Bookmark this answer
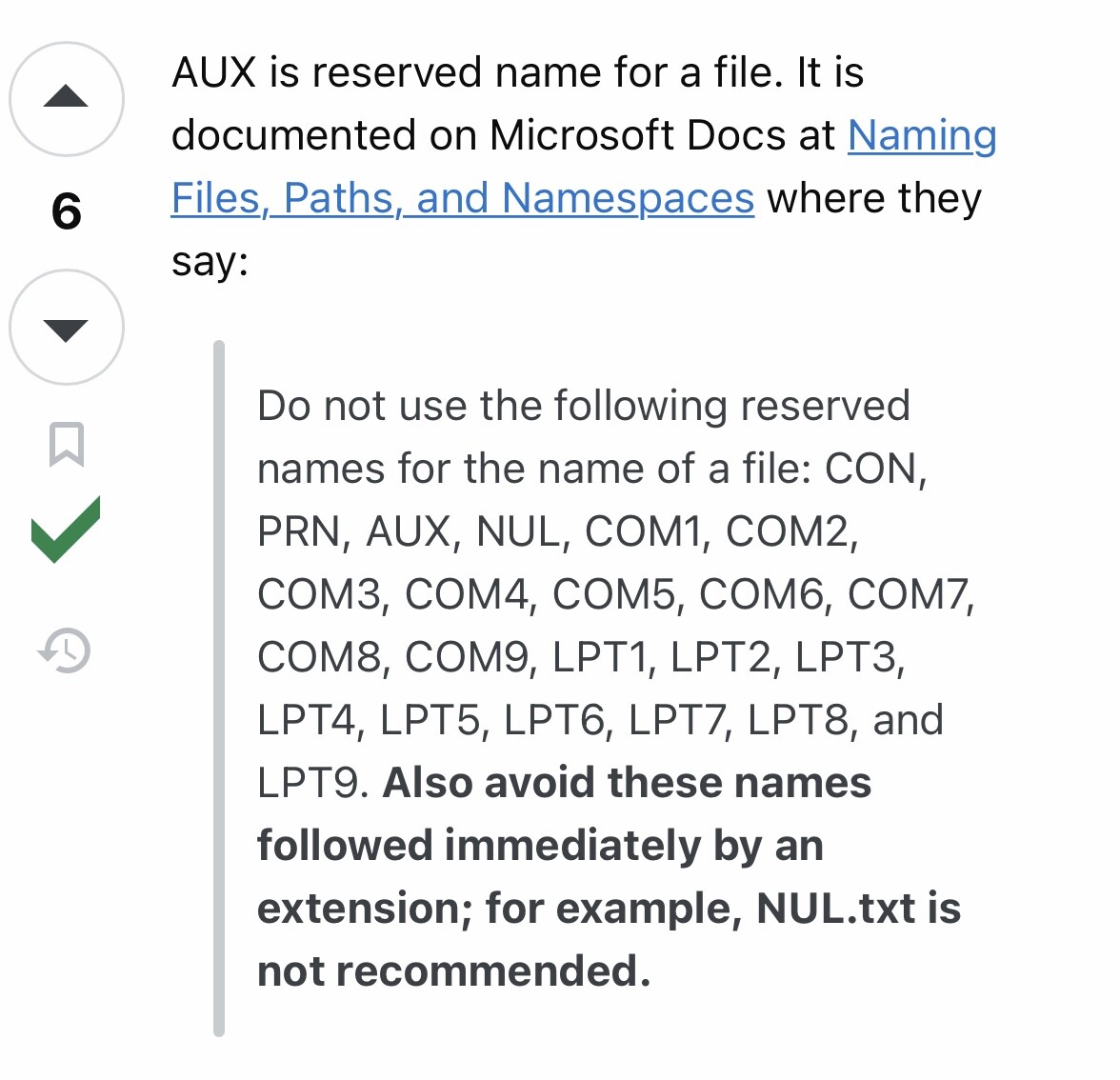 [66, 444]
